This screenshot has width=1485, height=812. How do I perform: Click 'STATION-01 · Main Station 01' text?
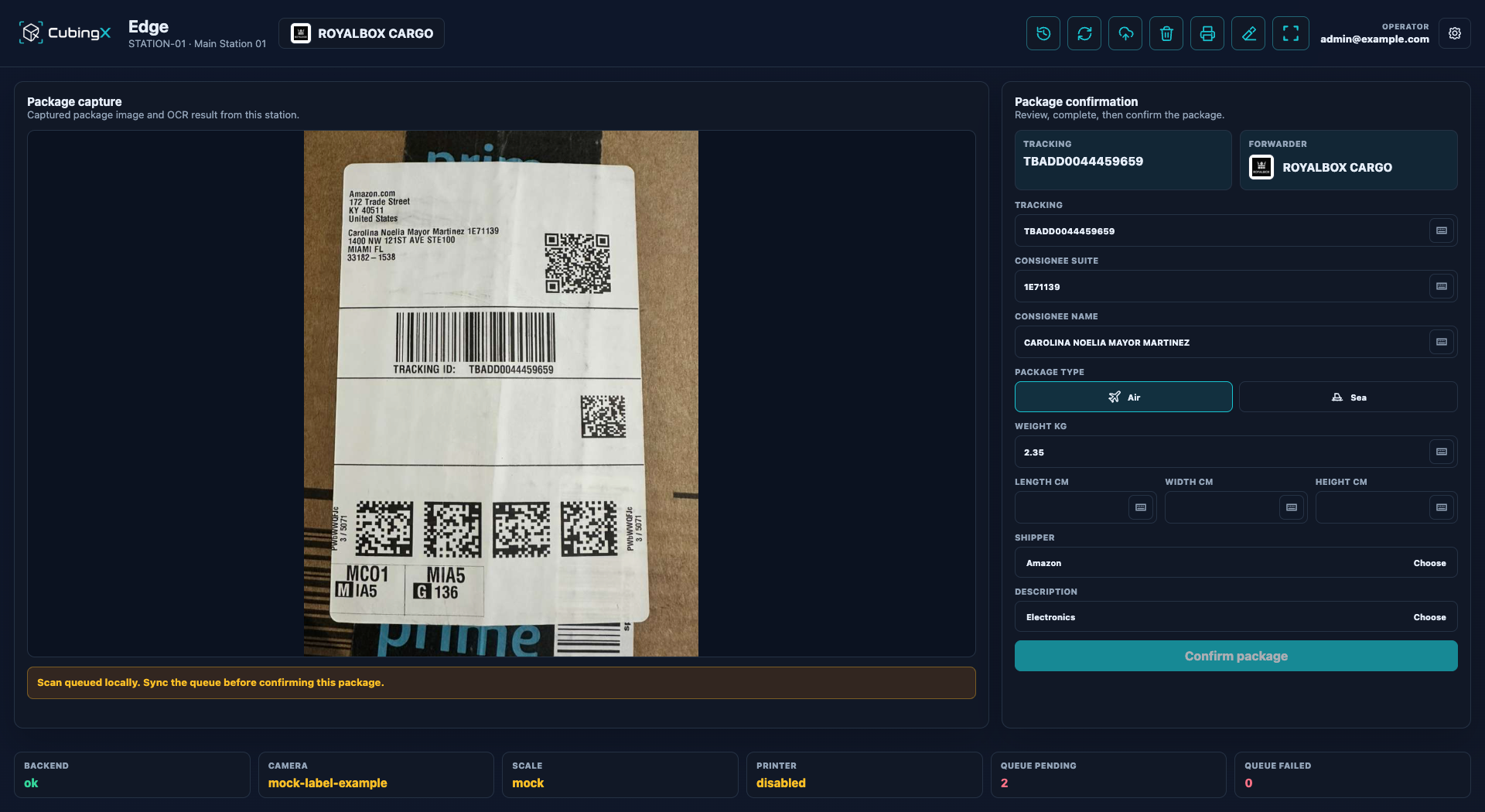(197, 44)
